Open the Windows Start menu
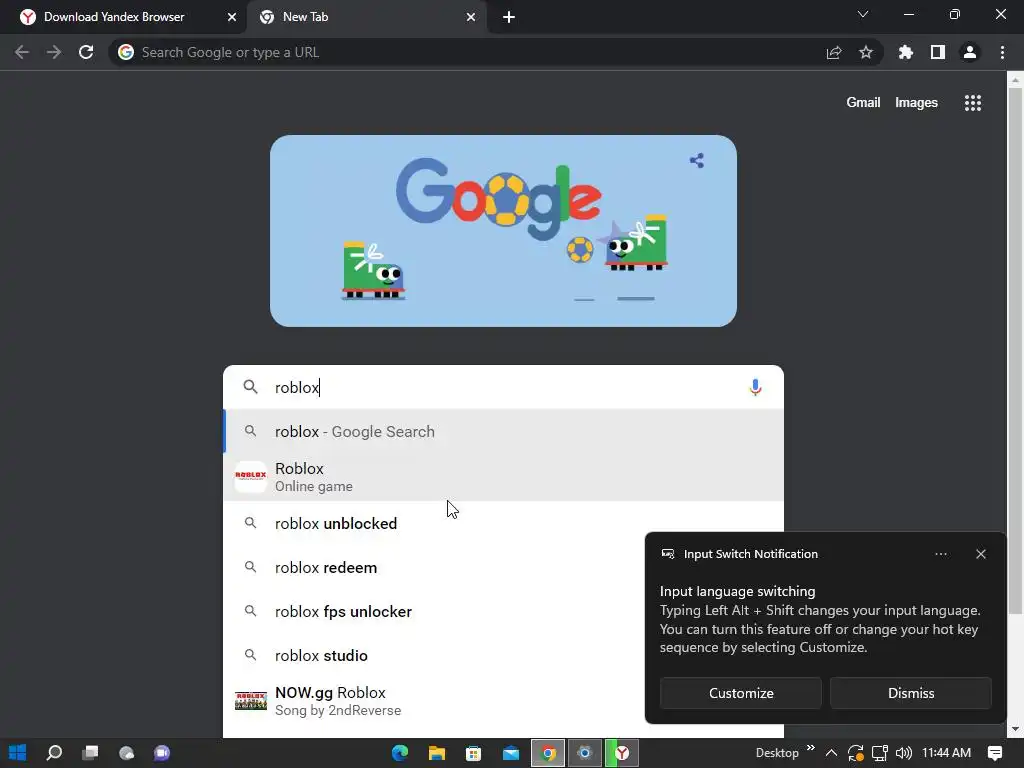Screen dimensions: 1024x768 click(18, 753)
